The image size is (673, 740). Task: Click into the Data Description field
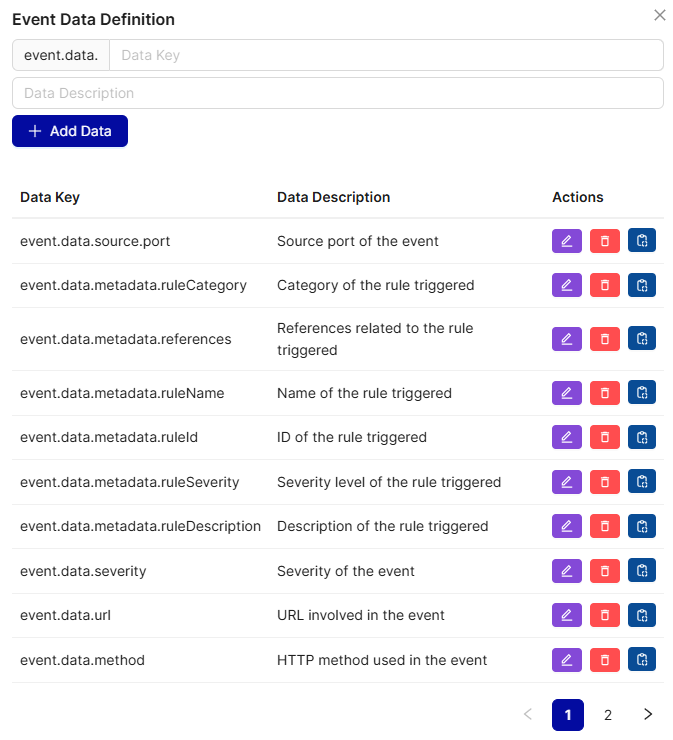pyautogui.click(x=337, y=93)
